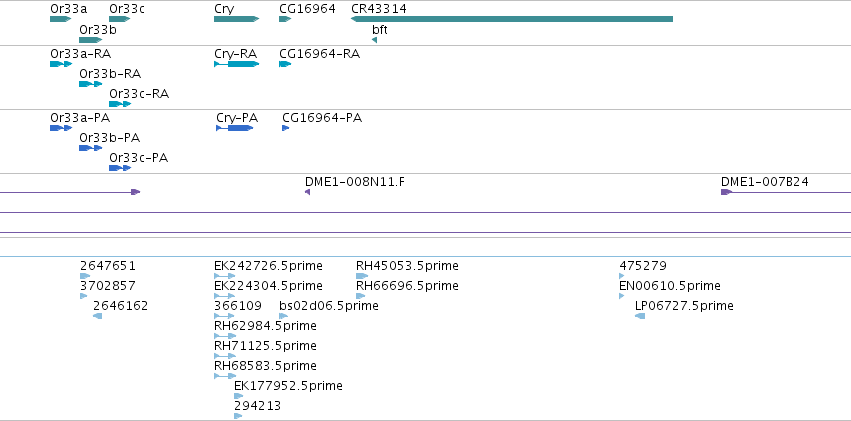Click the small bft gene arrow
851x421 pixels.
374,40
